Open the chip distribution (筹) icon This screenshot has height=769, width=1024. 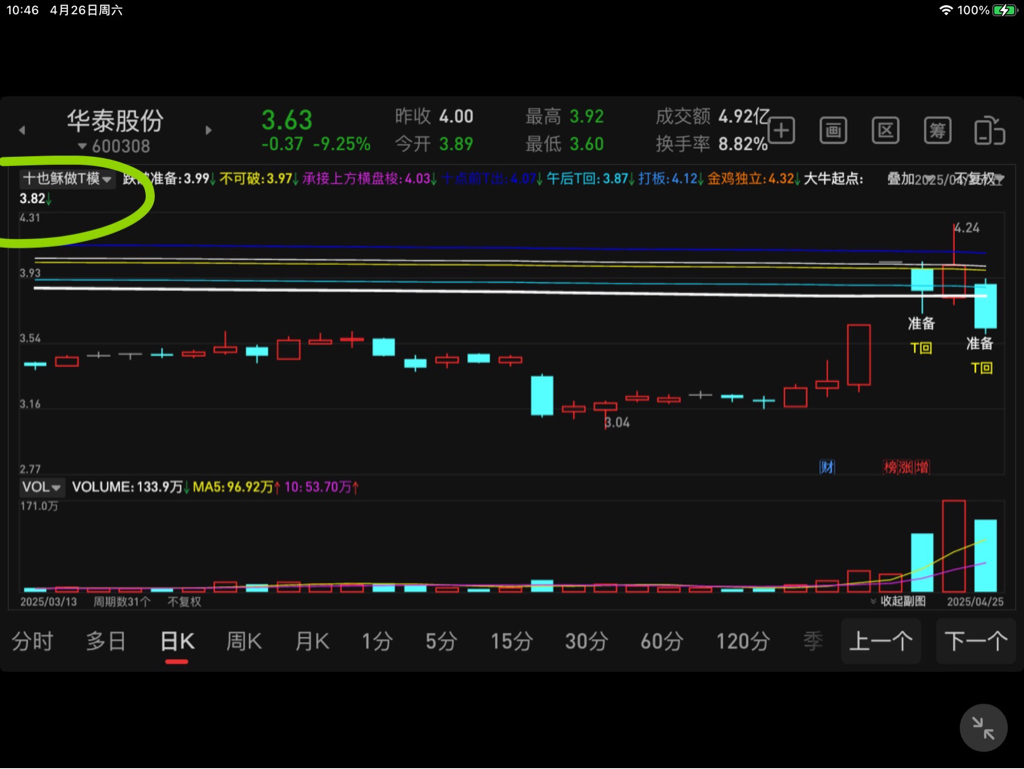click(x=938, y=131)
